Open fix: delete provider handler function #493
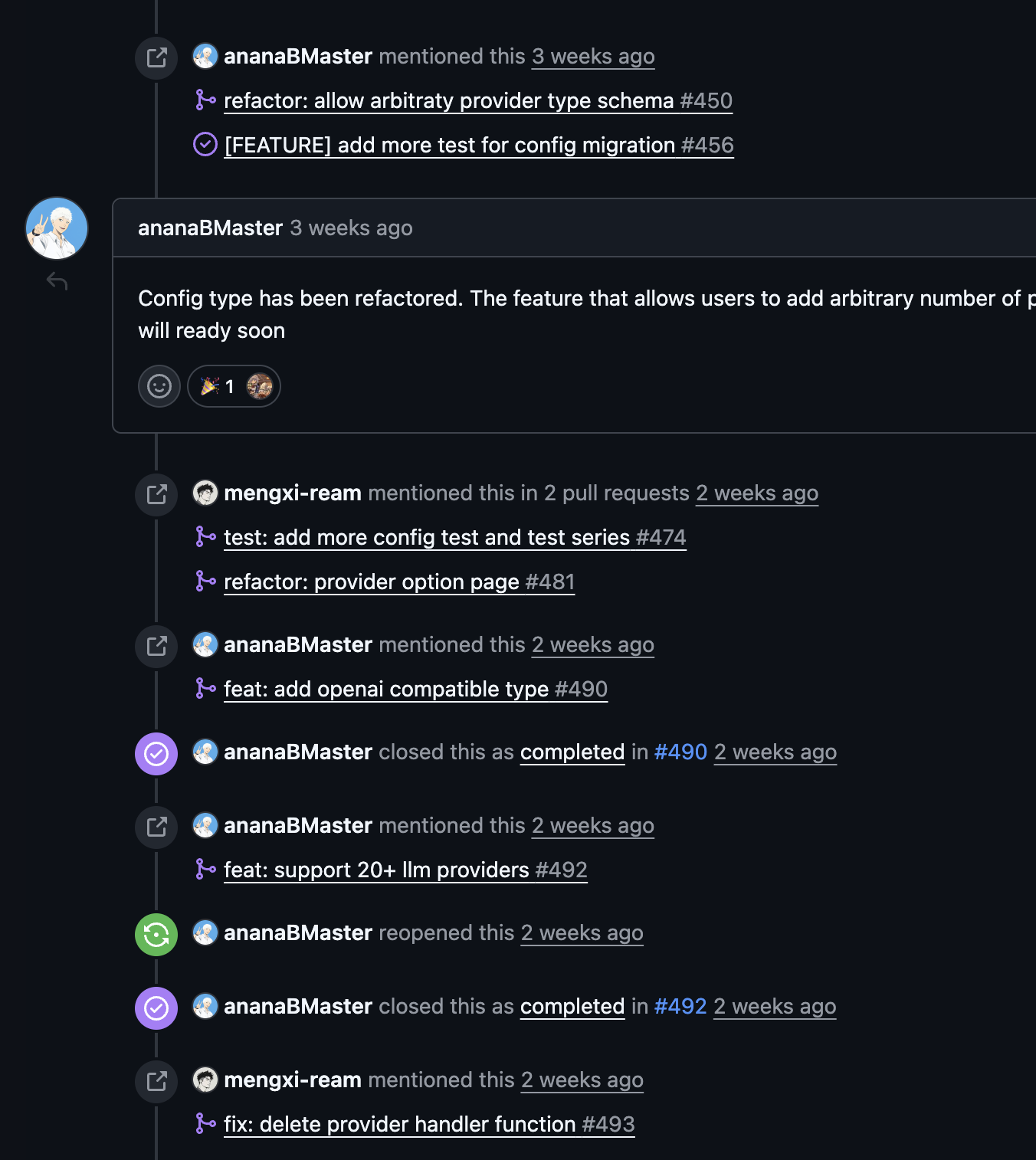Screen dimensions: 1036x1160 [429, 1125]
